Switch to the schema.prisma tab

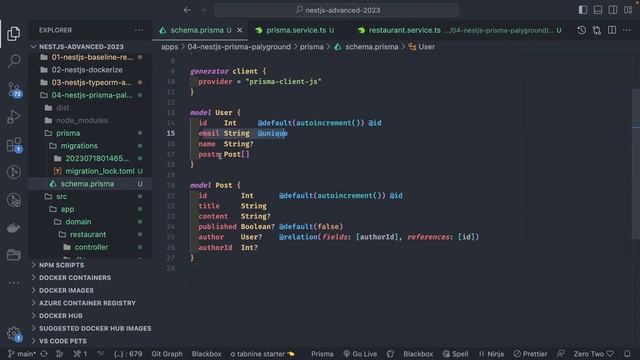tap(200, 30)
